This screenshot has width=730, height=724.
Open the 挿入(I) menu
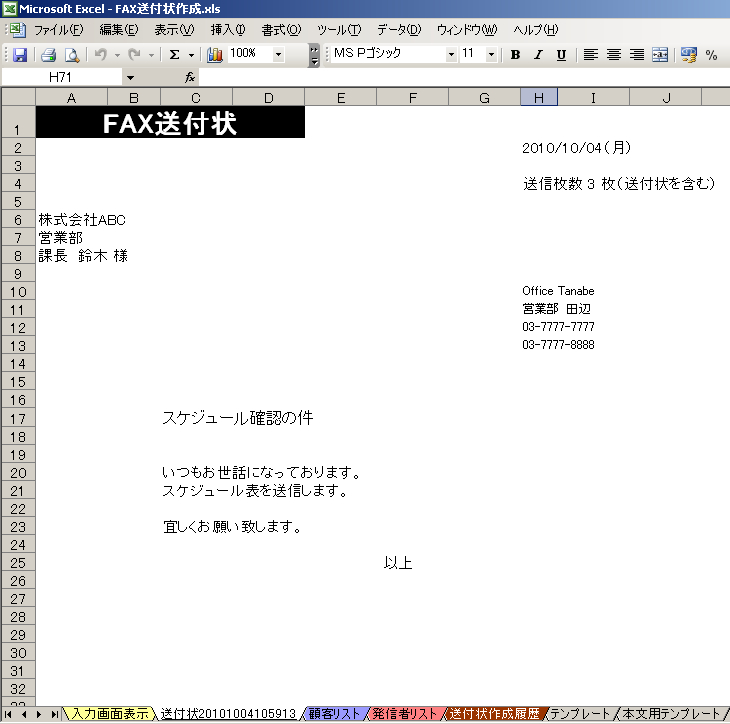click(228, 30)
